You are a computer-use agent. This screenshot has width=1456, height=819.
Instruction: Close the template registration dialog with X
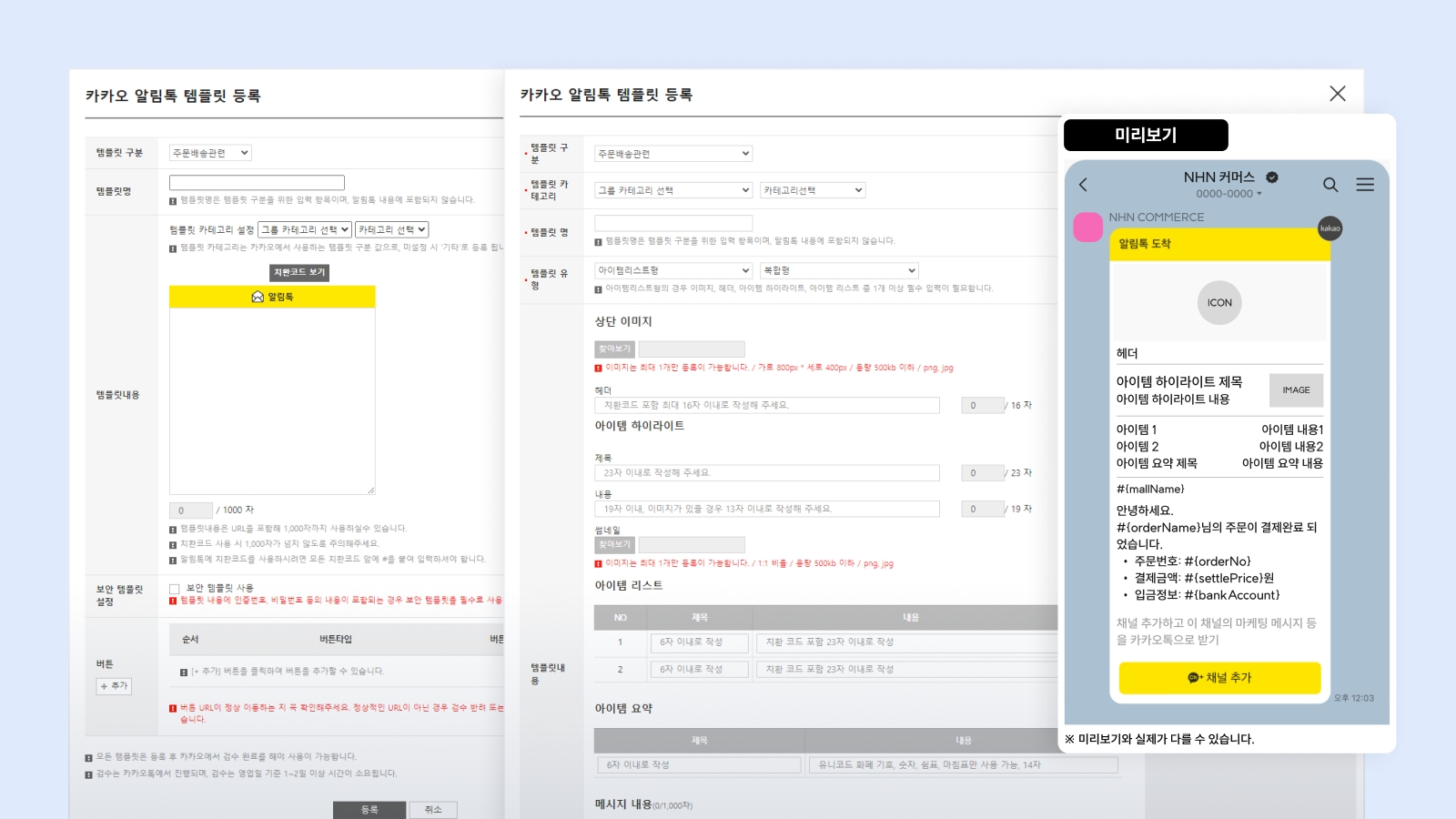[x=1337, y=94]
